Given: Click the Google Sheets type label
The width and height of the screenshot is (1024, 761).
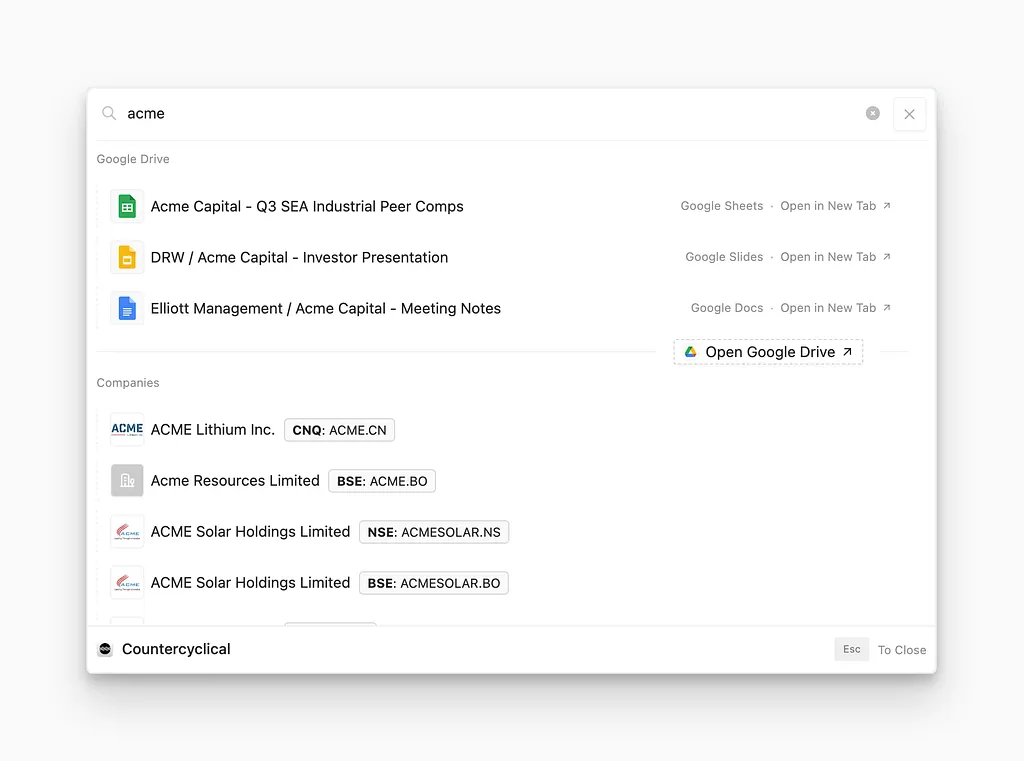Looking at the screenshot, I should [722, 206].
